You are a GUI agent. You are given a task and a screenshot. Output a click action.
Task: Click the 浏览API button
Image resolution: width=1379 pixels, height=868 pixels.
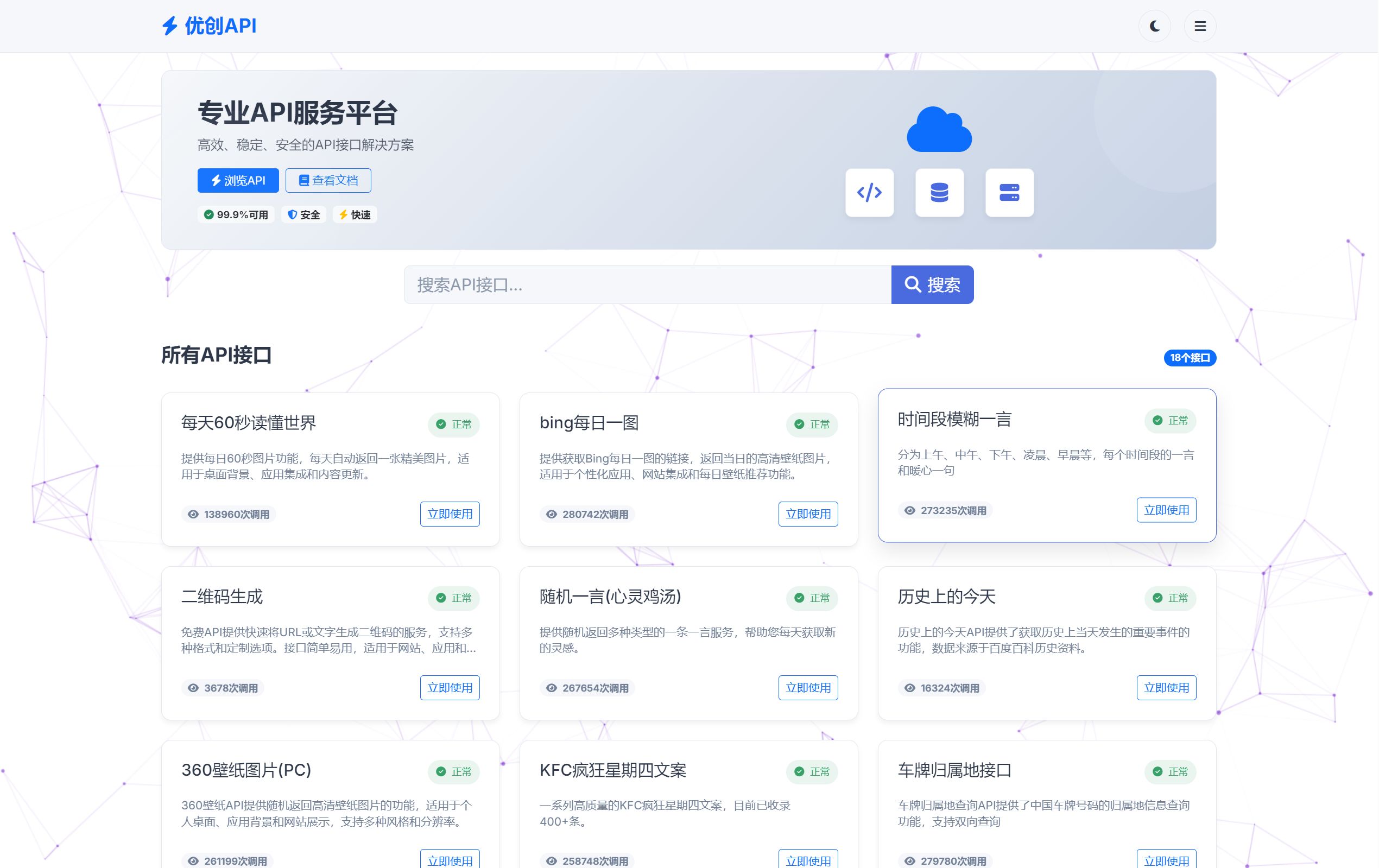(238, 180)
